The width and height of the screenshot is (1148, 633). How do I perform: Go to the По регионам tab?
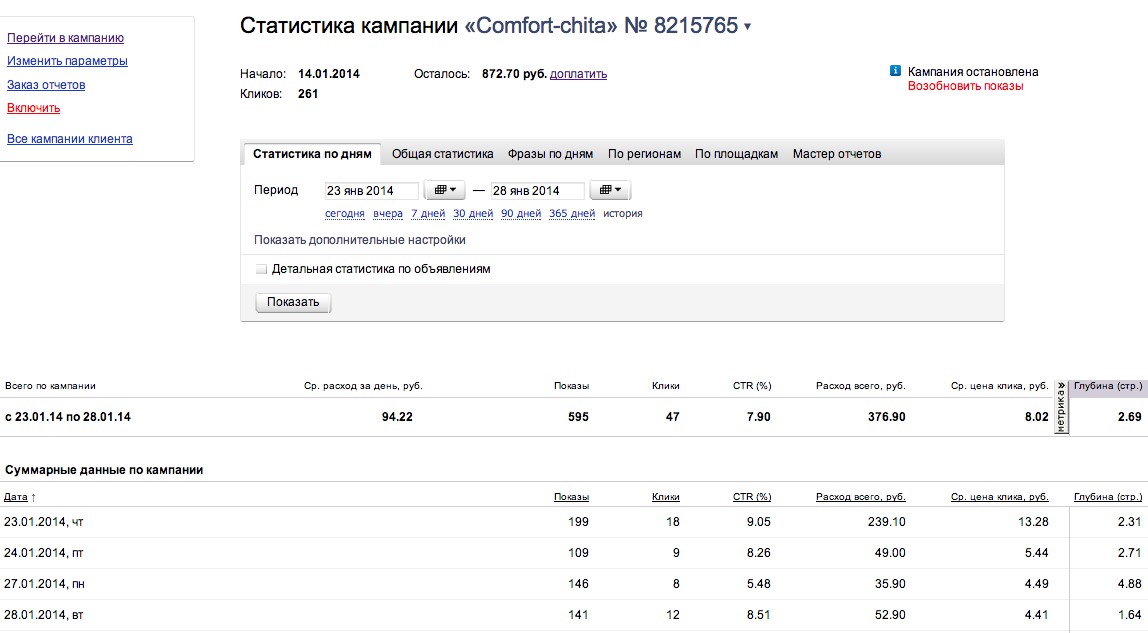point(644,154)
